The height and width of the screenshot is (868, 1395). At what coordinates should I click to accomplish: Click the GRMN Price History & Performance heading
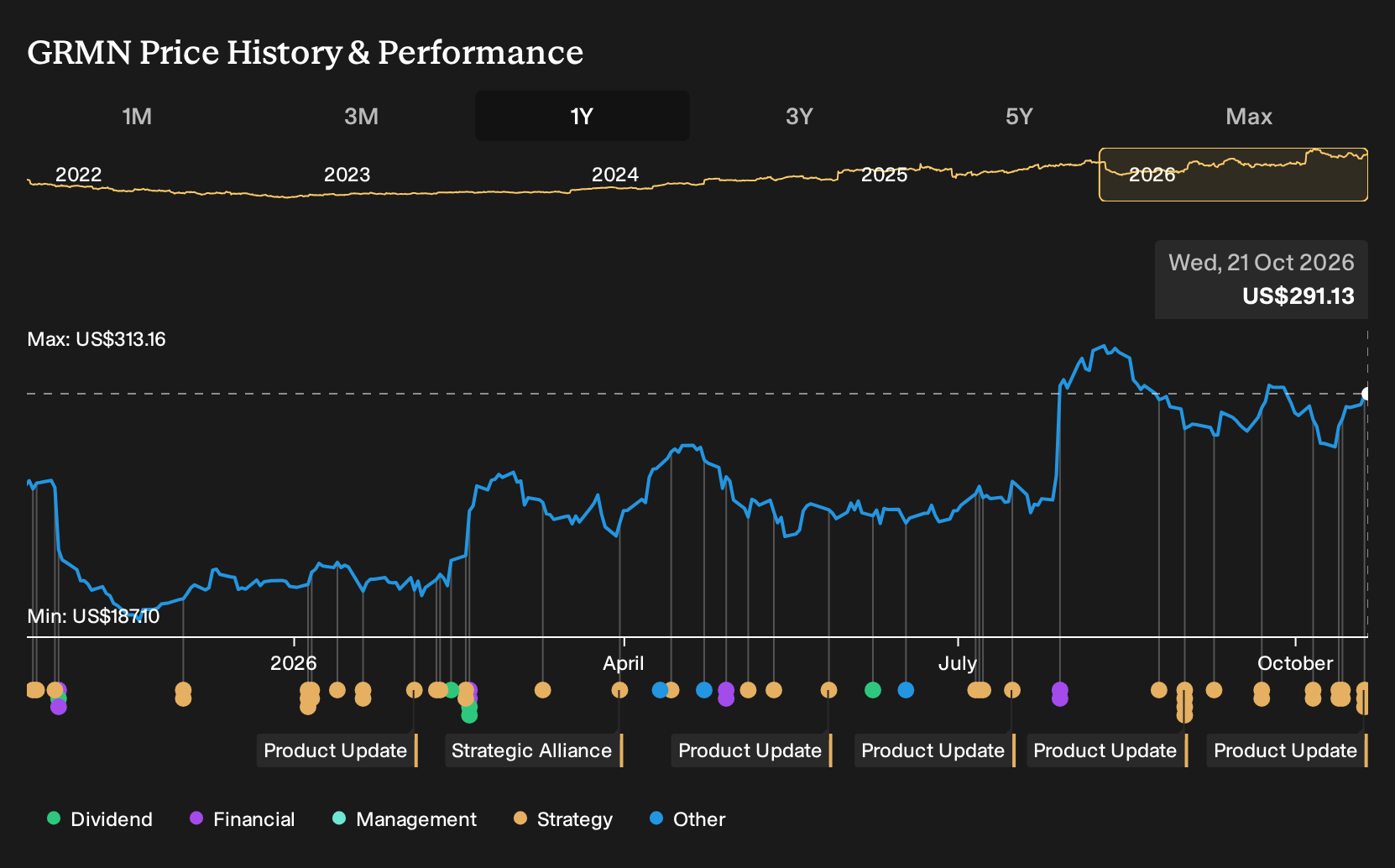pyautogui.click(x=306, y=52)
